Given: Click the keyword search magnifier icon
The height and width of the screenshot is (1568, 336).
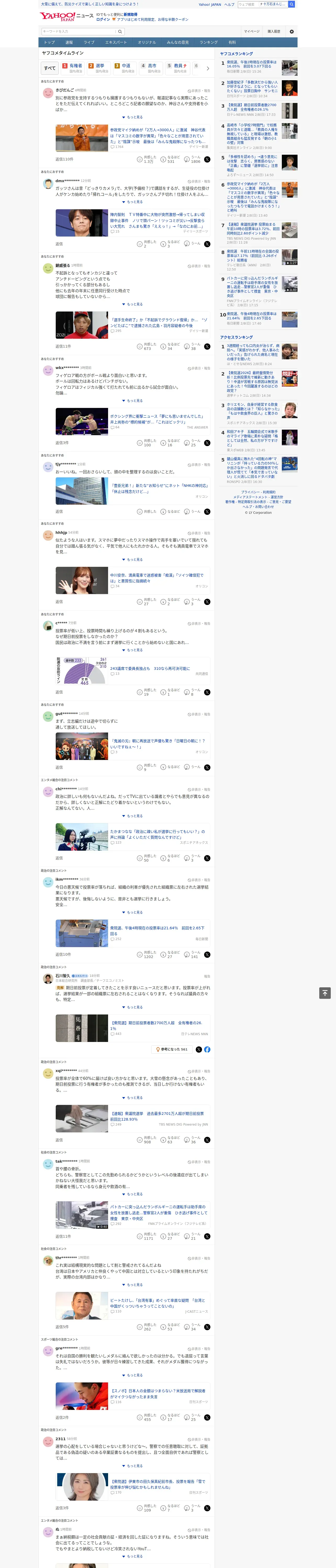Looking at the screenshot, I should pyautogui.click(x=120, y=32).
